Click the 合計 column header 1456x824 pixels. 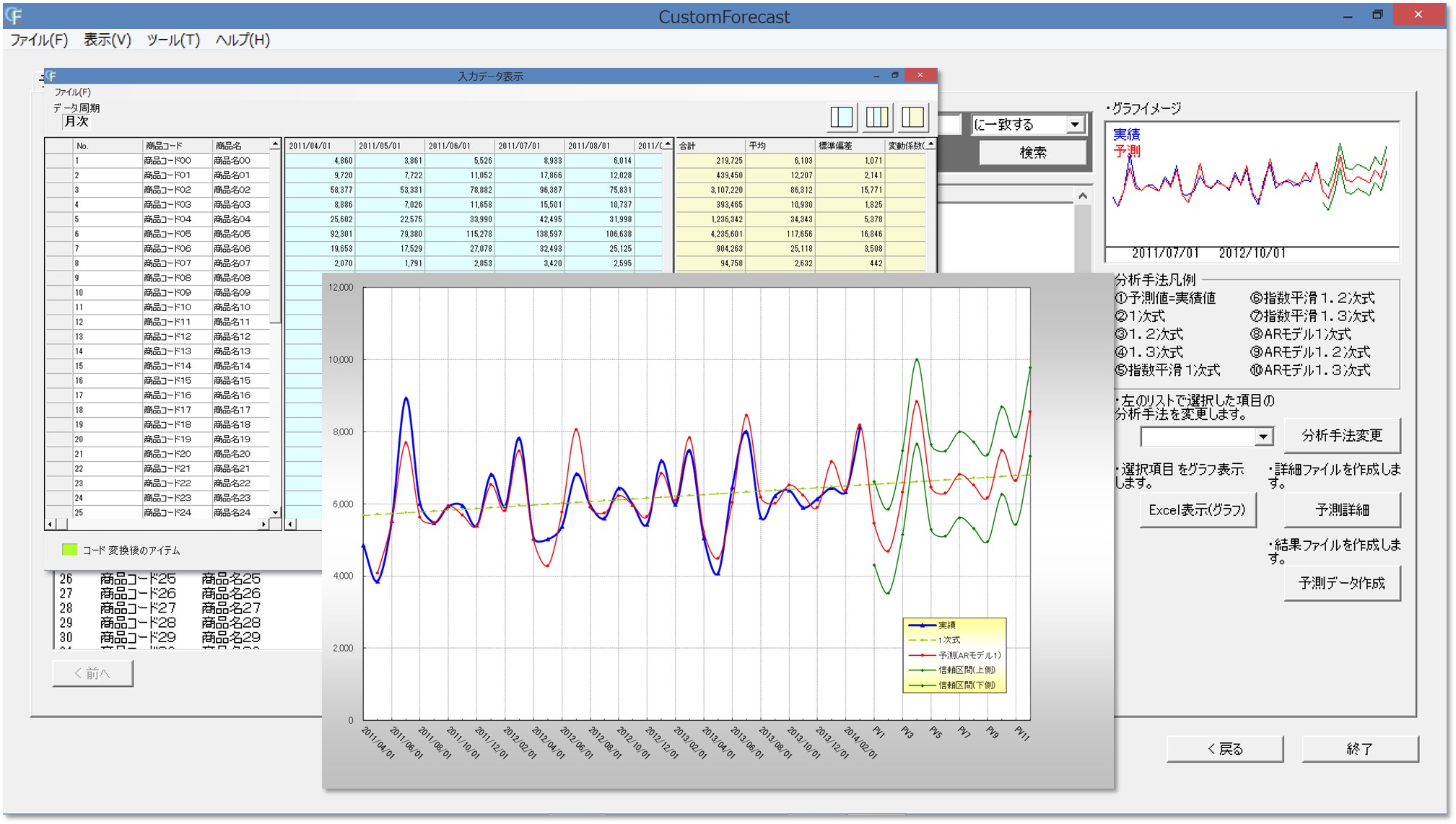click(710, 146)
